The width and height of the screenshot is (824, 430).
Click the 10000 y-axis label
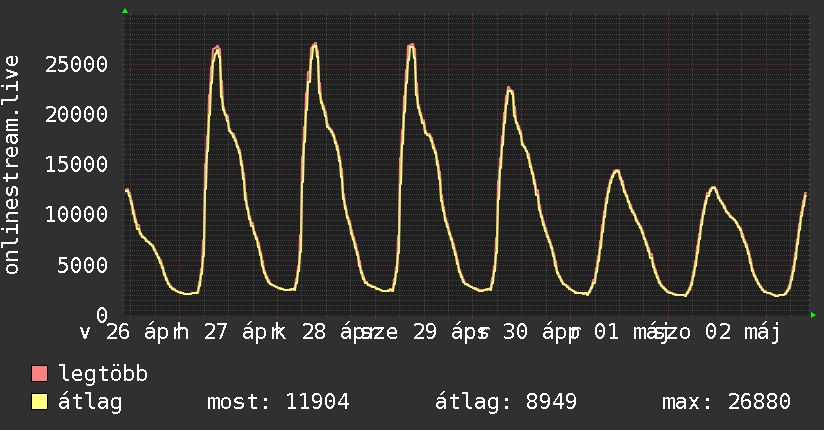point(76,214)
